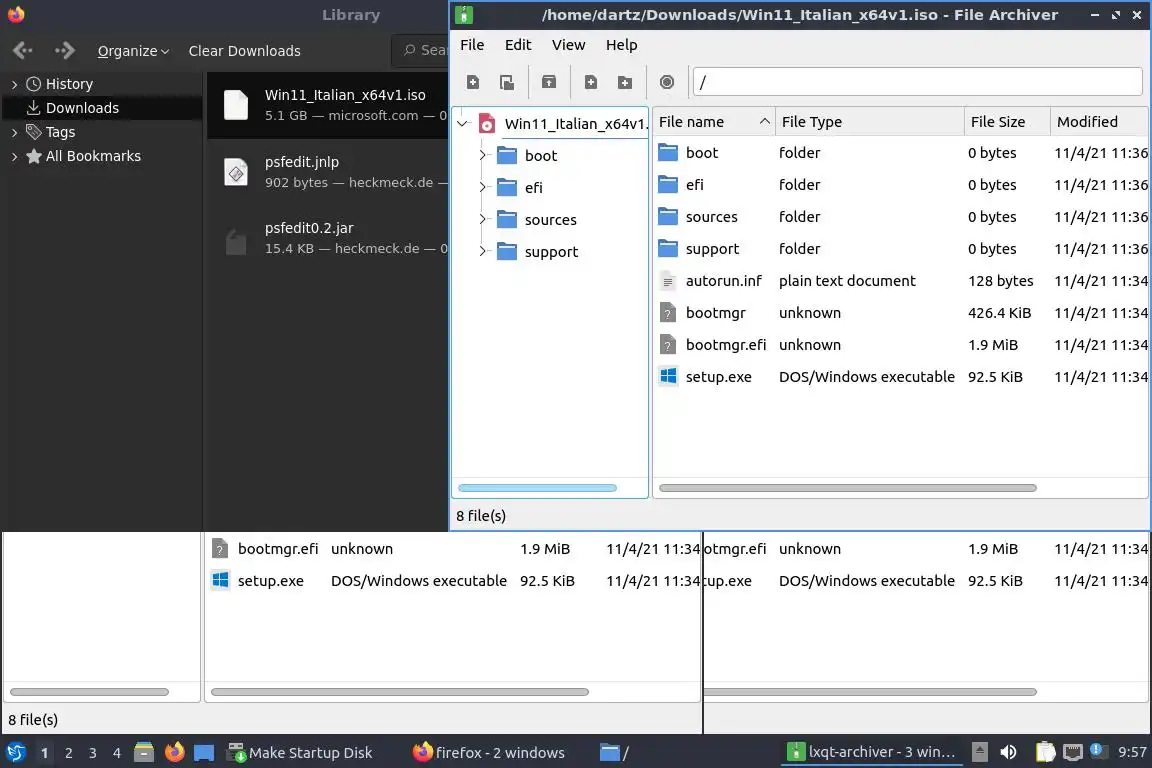Open the lxqt-archiver taskbar window group
This screenshot has height=768, width=1152.
coord(871,752)
